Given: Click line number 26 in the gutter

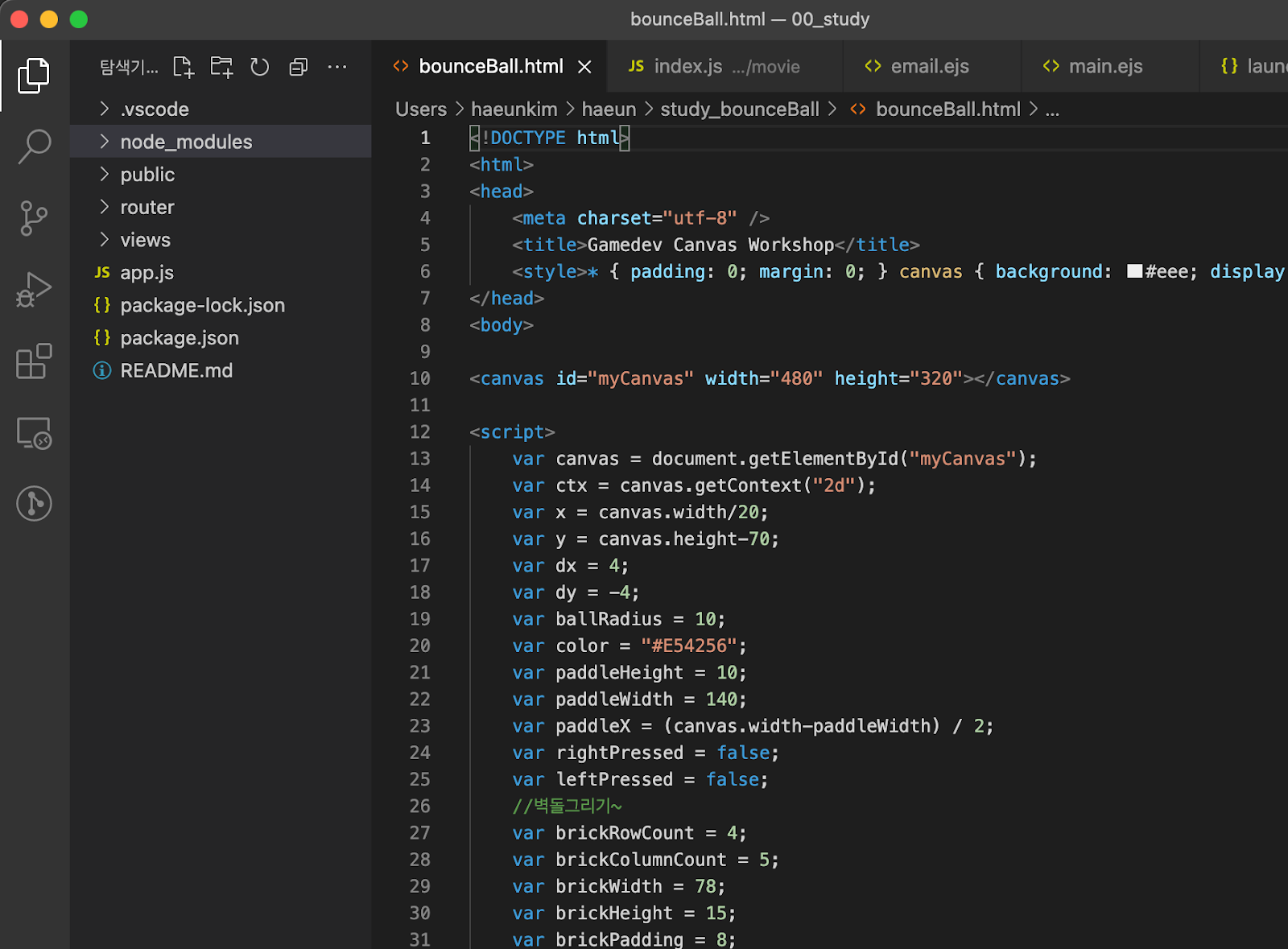Looking at the screenshot, I should (420, 806).
